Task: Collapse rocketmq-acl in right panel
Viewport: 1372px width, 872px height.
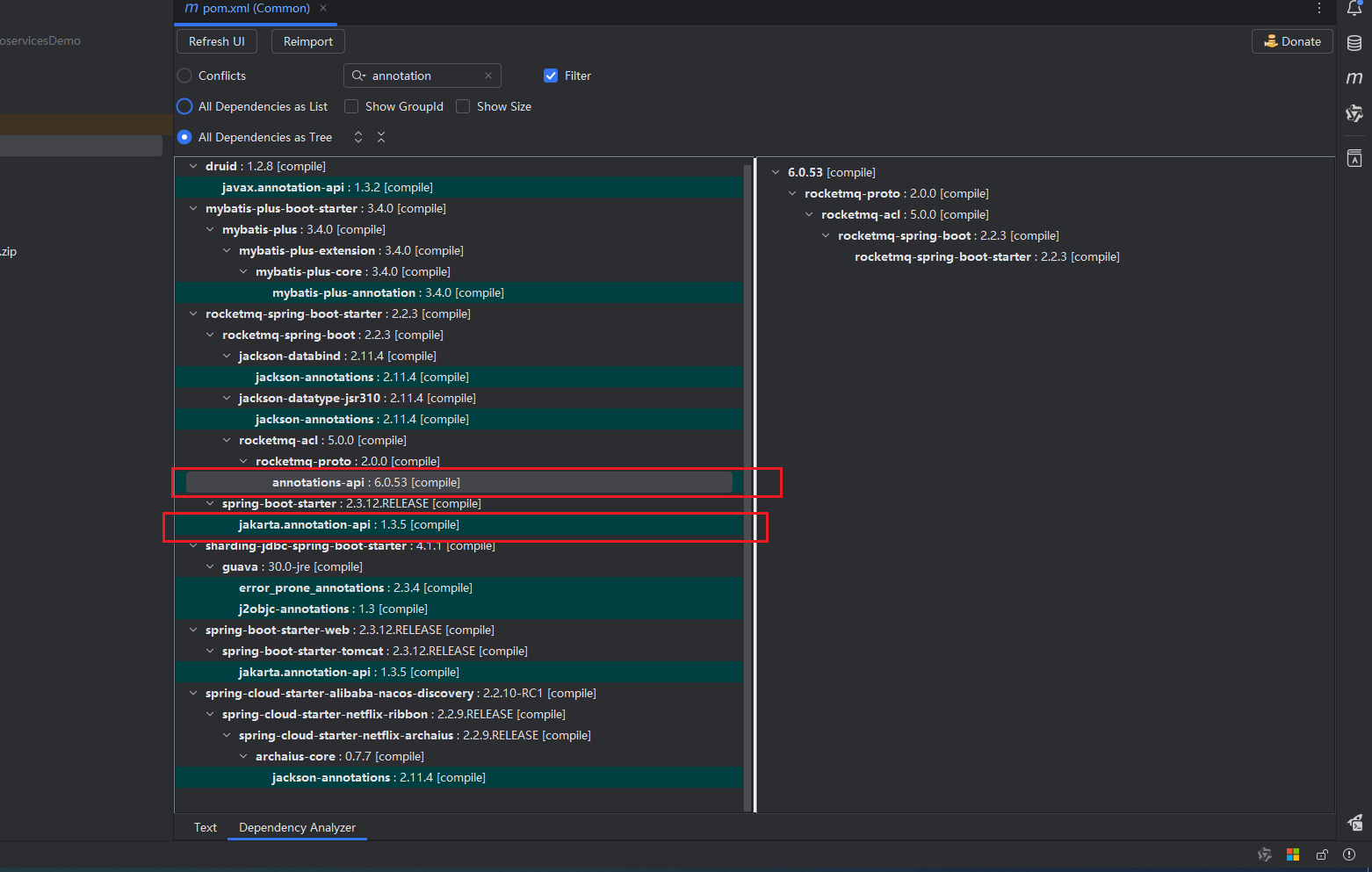Action: (809, 214)
